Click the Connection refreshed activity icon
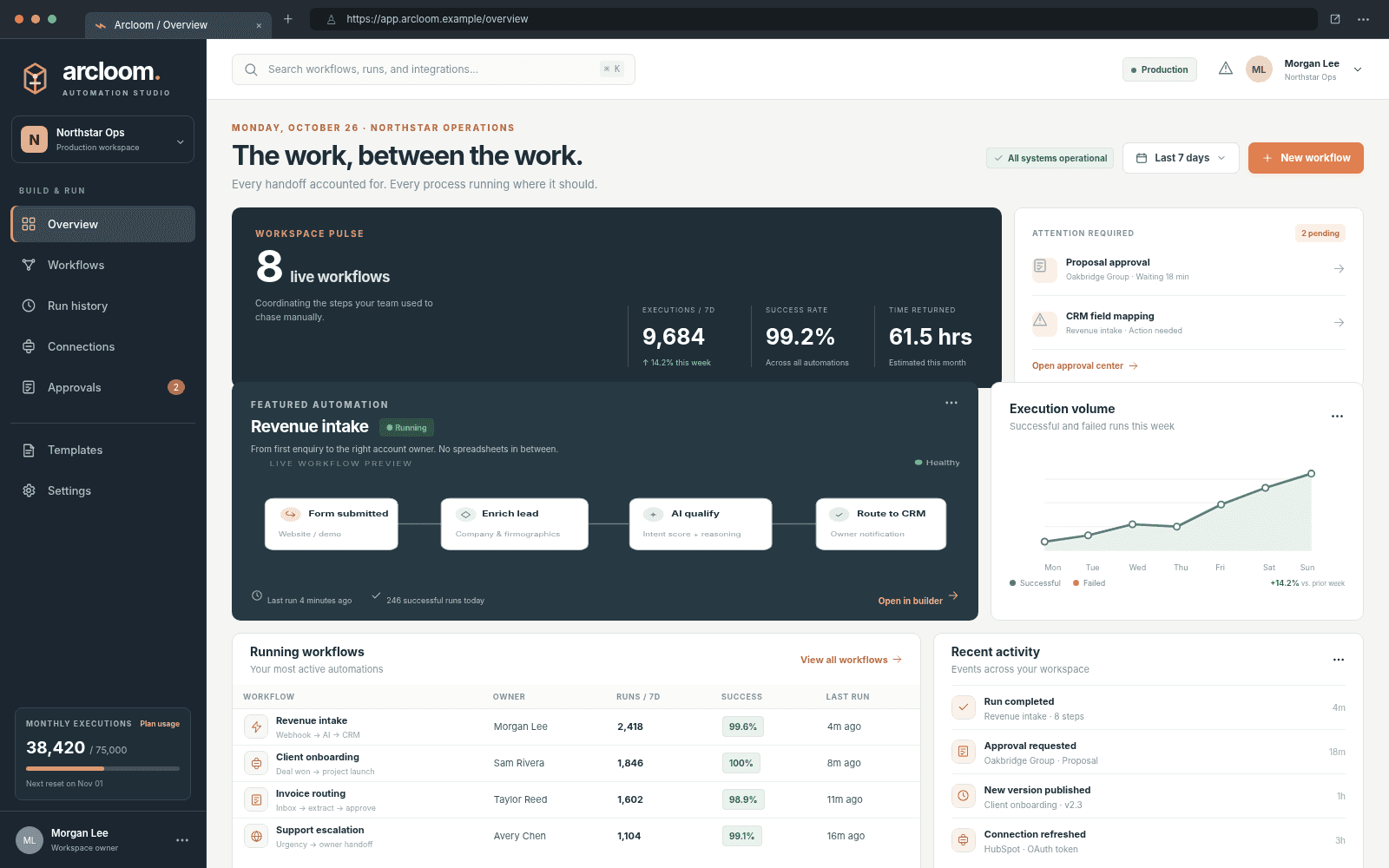The height and width of the screenshot is (868, 1389). point(964,840)
